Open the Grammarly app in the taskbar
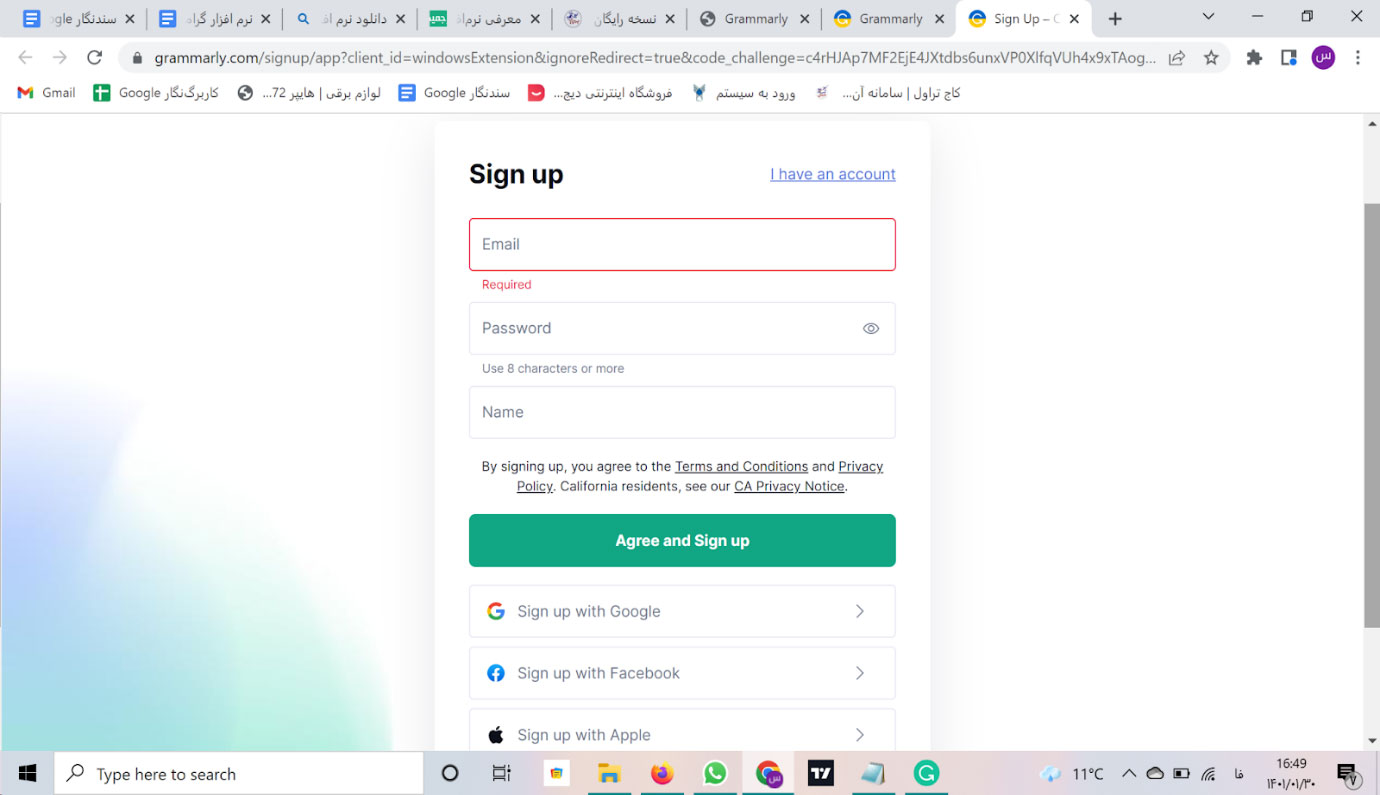Image resolution: width=1380 pixels, height=795 pixels. pyautogui.click(x=926, y=773)
